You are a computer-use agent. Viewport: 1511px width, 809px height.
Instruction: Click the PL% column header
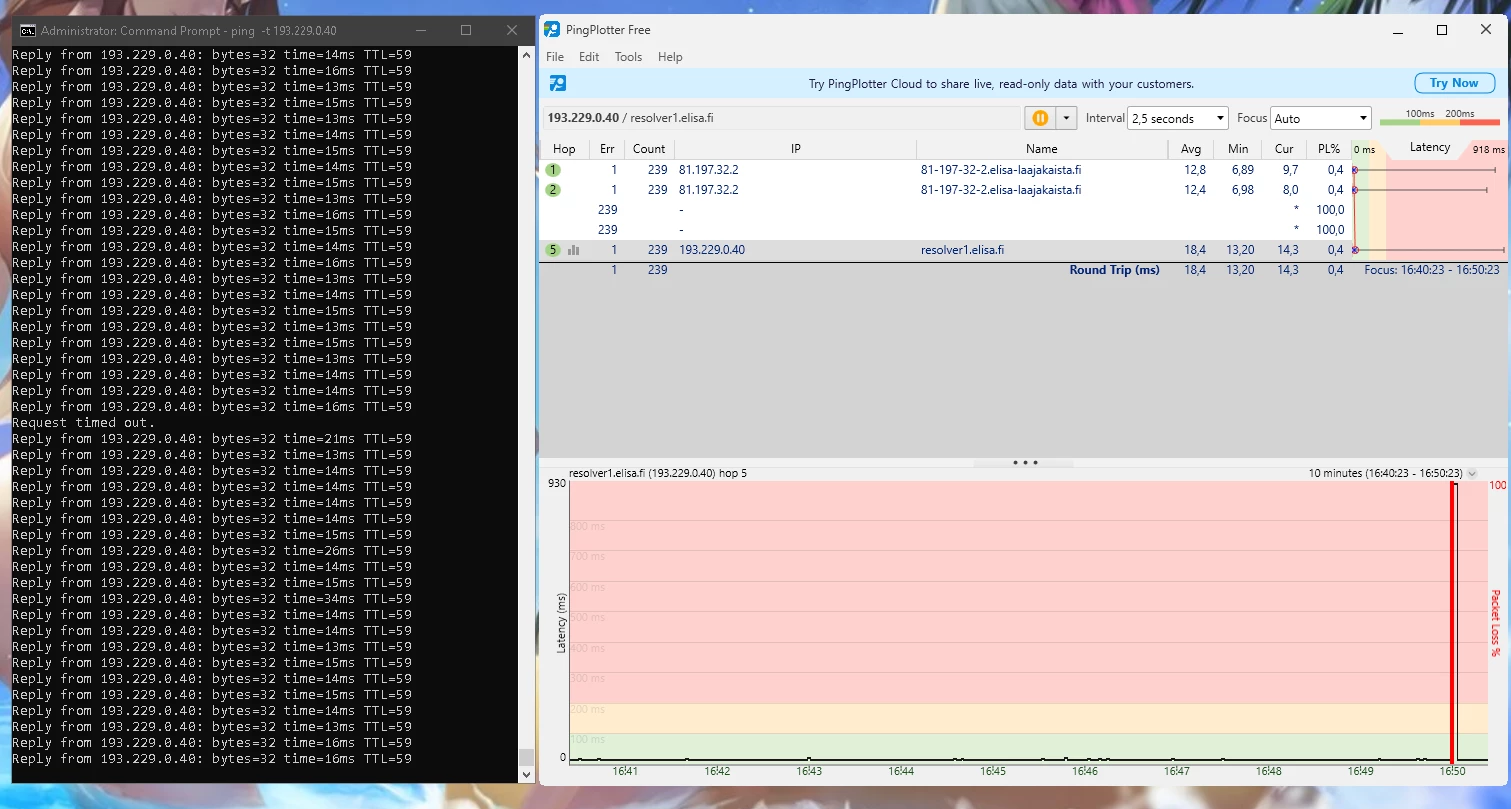pos(1328,149)
